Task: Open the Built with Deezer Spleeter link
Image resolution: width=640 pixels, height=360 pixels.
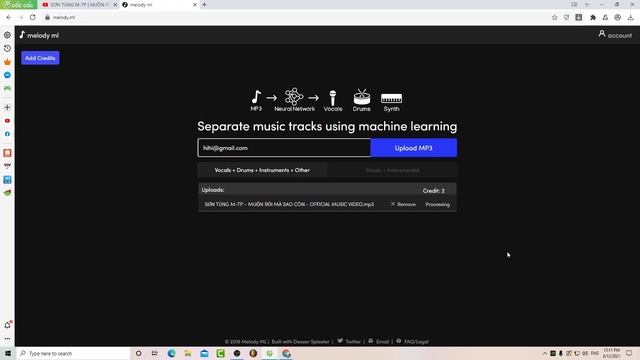Action: click(300, 342)
